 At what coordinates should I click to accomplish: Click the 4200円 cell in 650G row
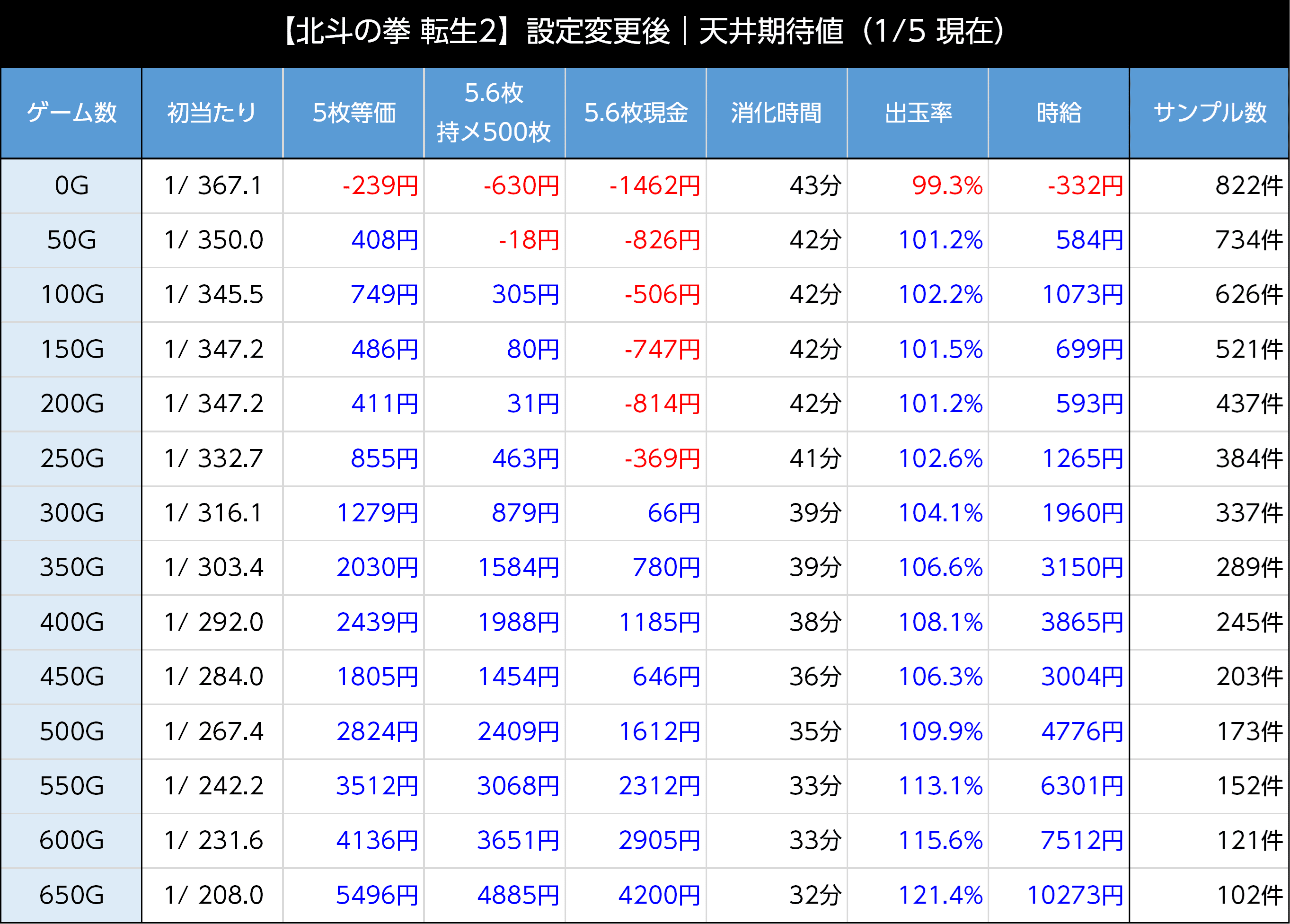pyautogui.click(x=659, y=895)
